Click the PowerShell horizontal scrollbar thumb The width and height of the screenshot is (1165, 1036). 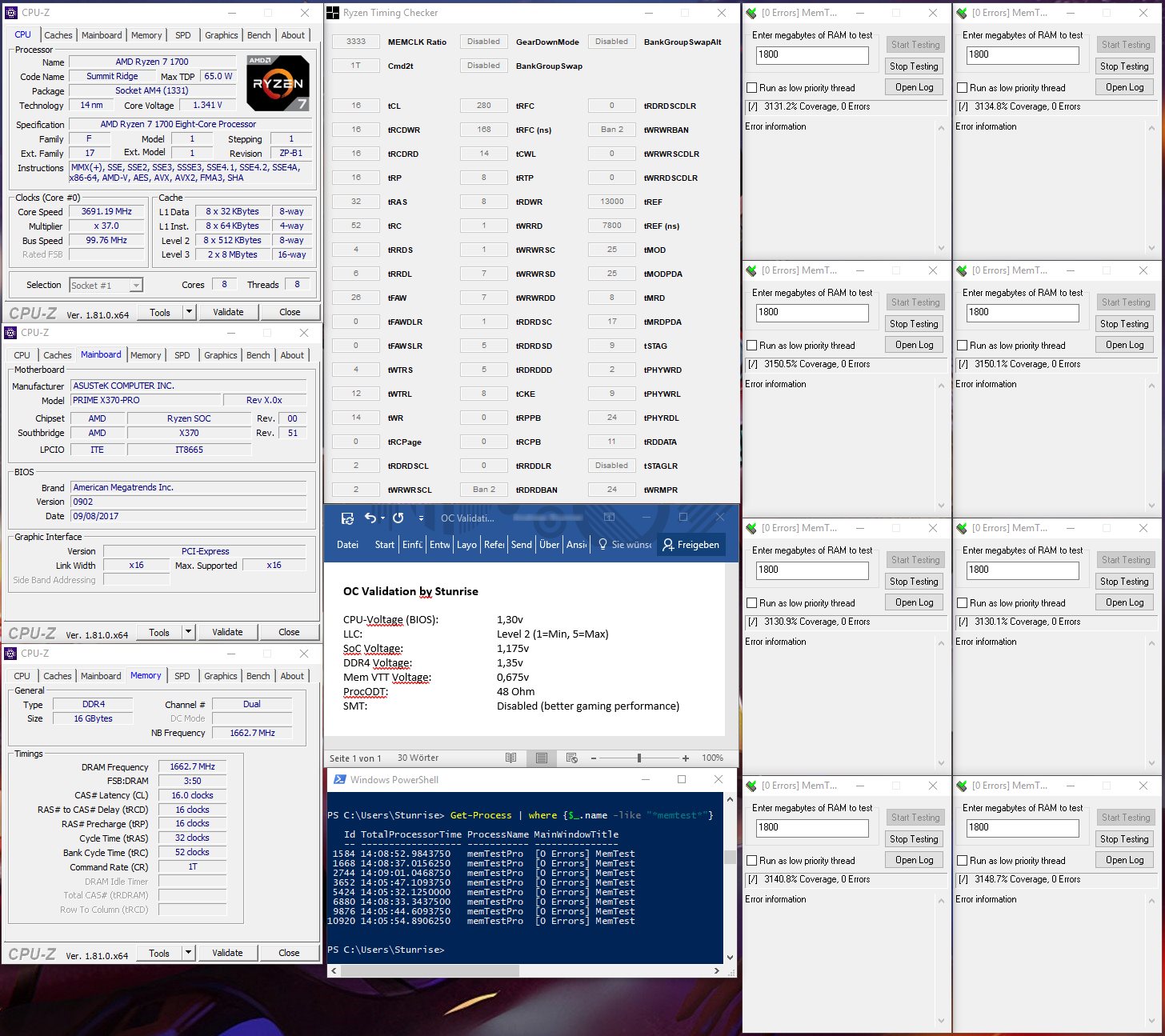(430, 970)
